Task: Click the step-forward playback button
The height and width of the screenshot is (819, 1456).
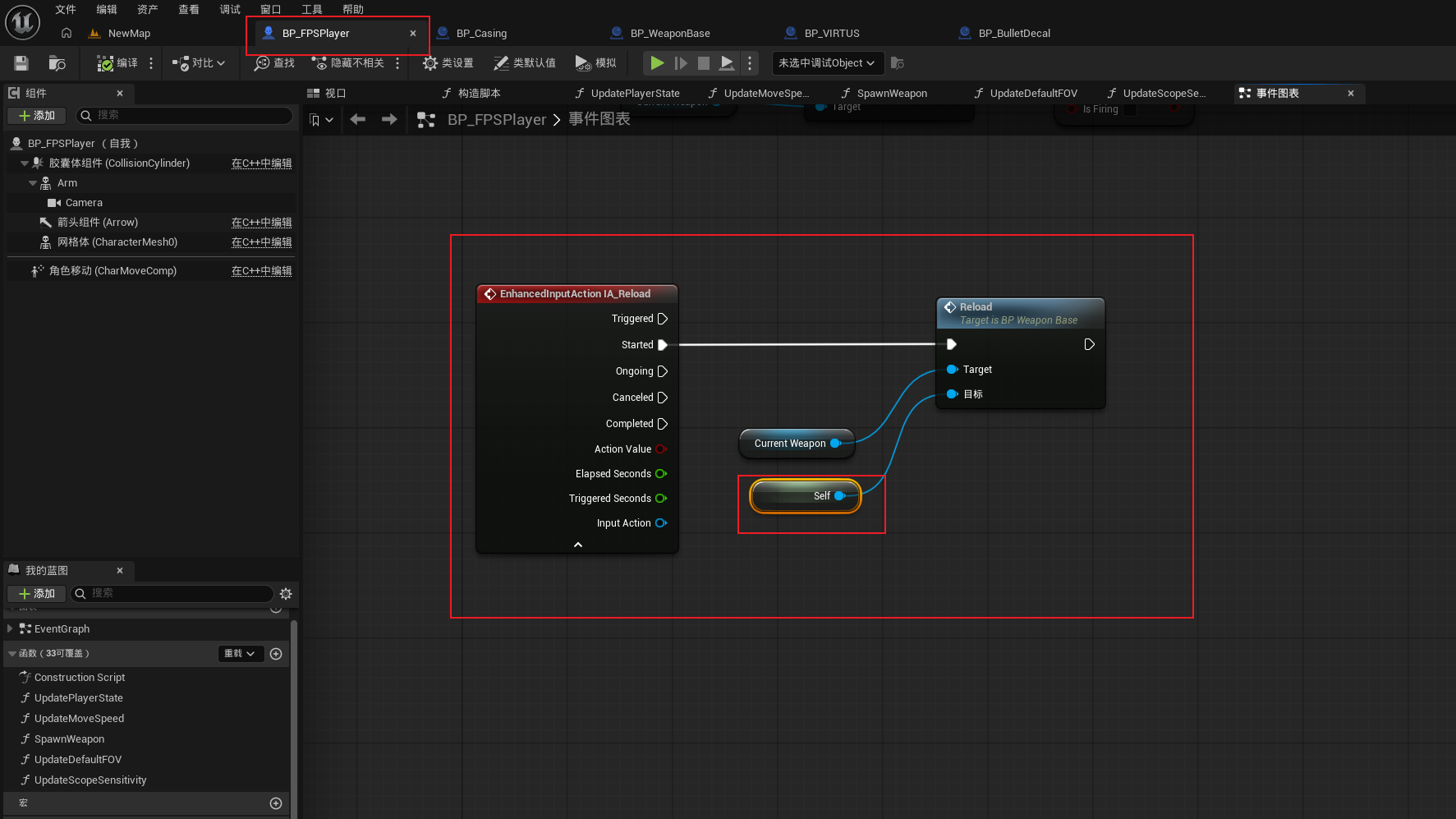Action: pos(681,63)
